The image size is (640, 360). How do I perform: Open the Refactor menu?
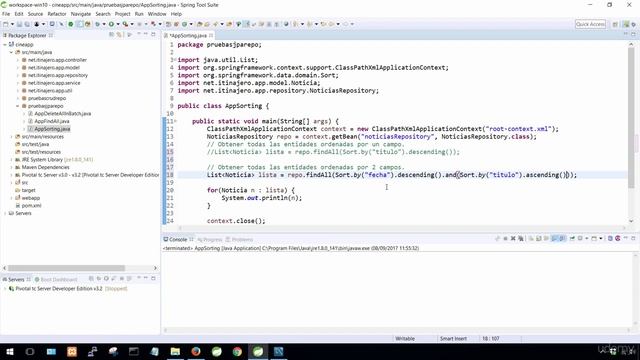[57, 14]
